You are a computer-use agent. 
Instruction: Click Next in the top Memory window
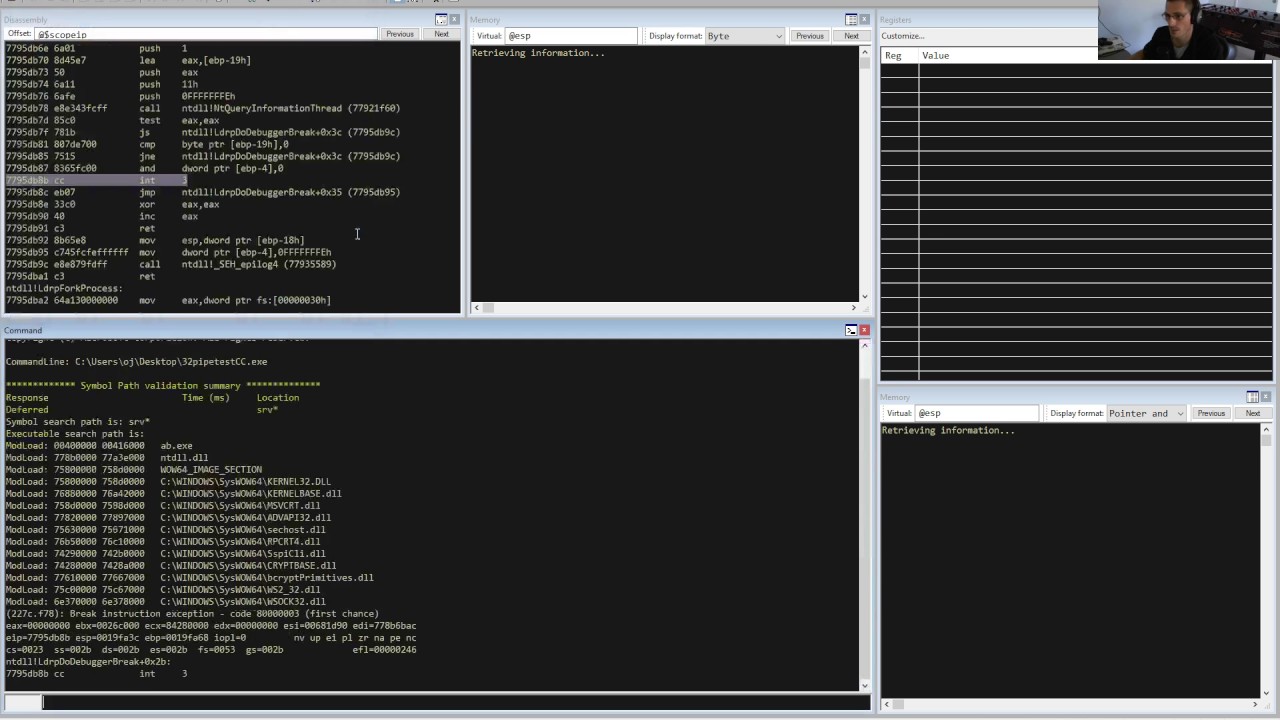pos(851,36)
